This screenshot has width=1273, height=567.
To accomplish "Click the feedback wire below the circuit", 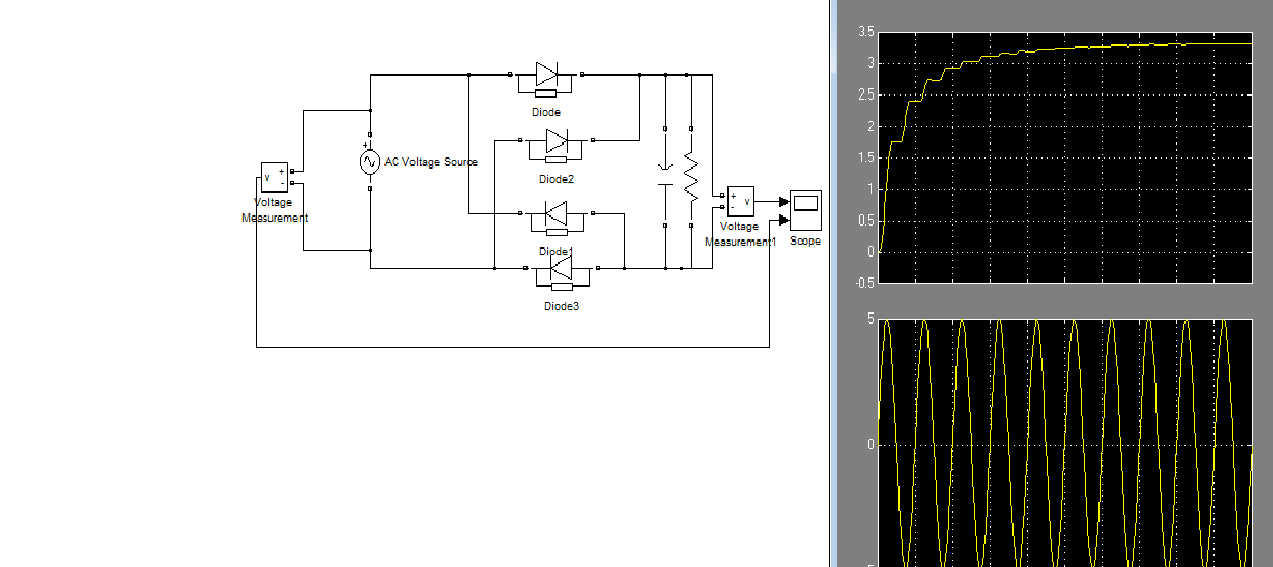I will pos(513,347).
